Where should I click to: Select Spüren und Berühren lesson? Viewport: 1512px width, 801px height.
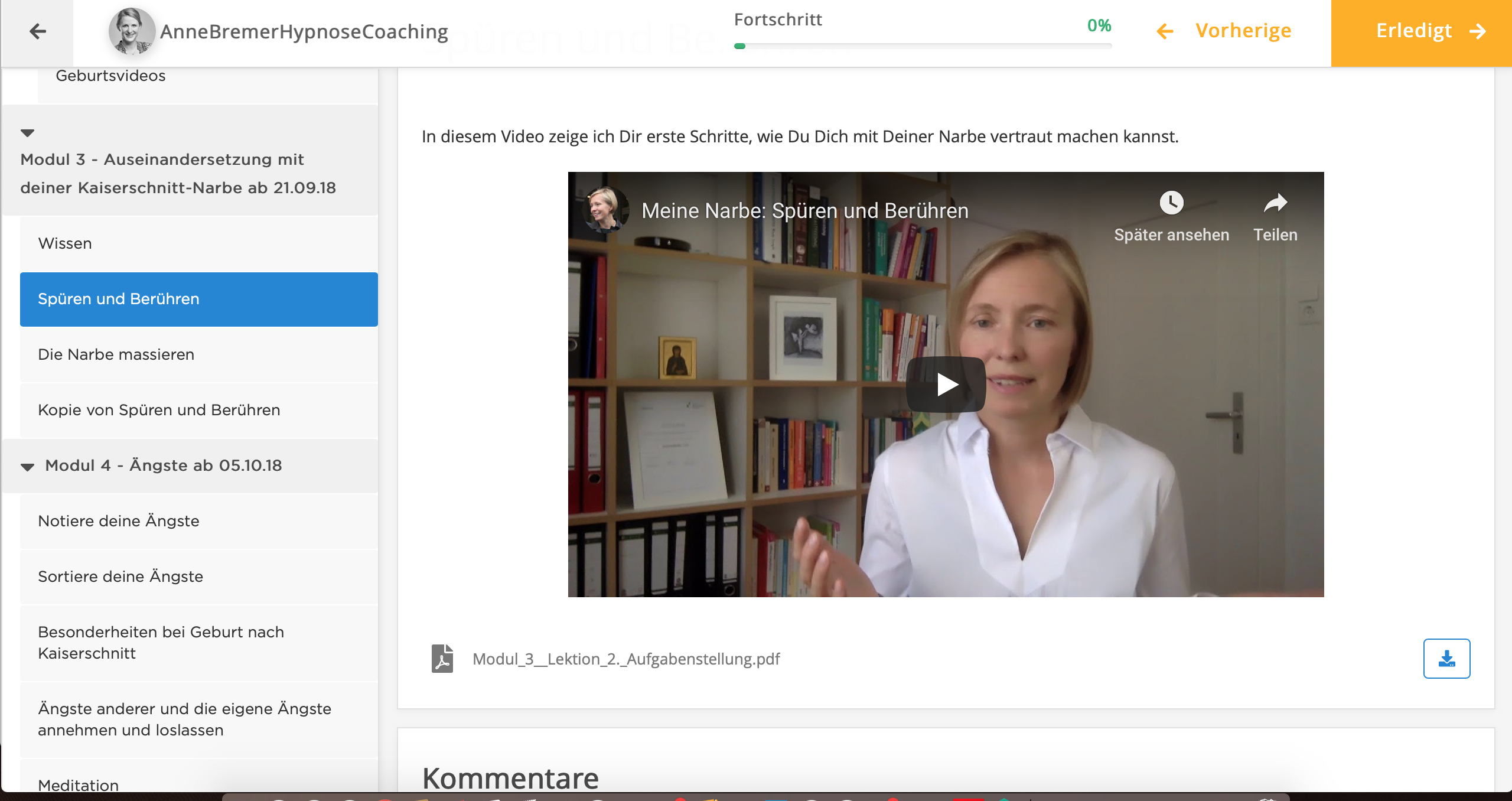(199, 299)
